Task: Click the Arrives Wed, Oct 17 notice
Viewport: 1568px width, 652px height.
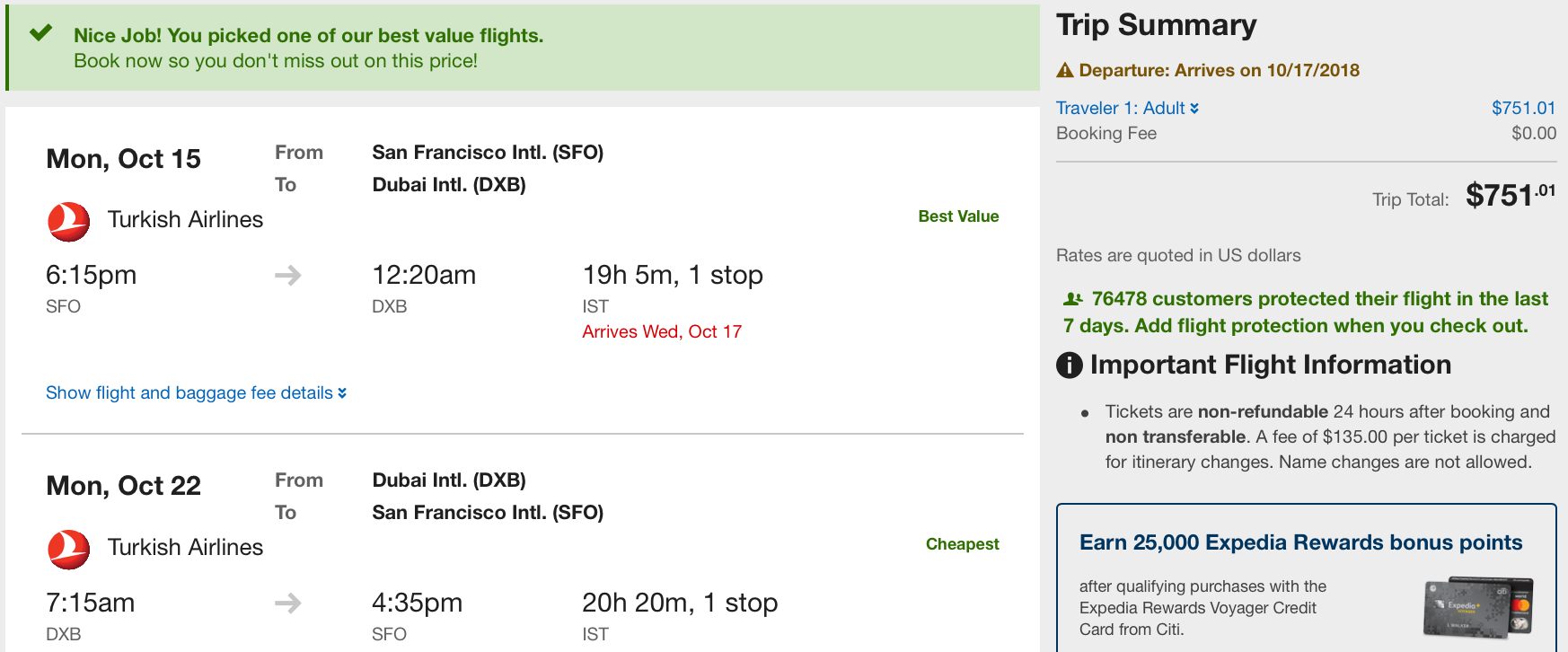Action: [662, 331]
